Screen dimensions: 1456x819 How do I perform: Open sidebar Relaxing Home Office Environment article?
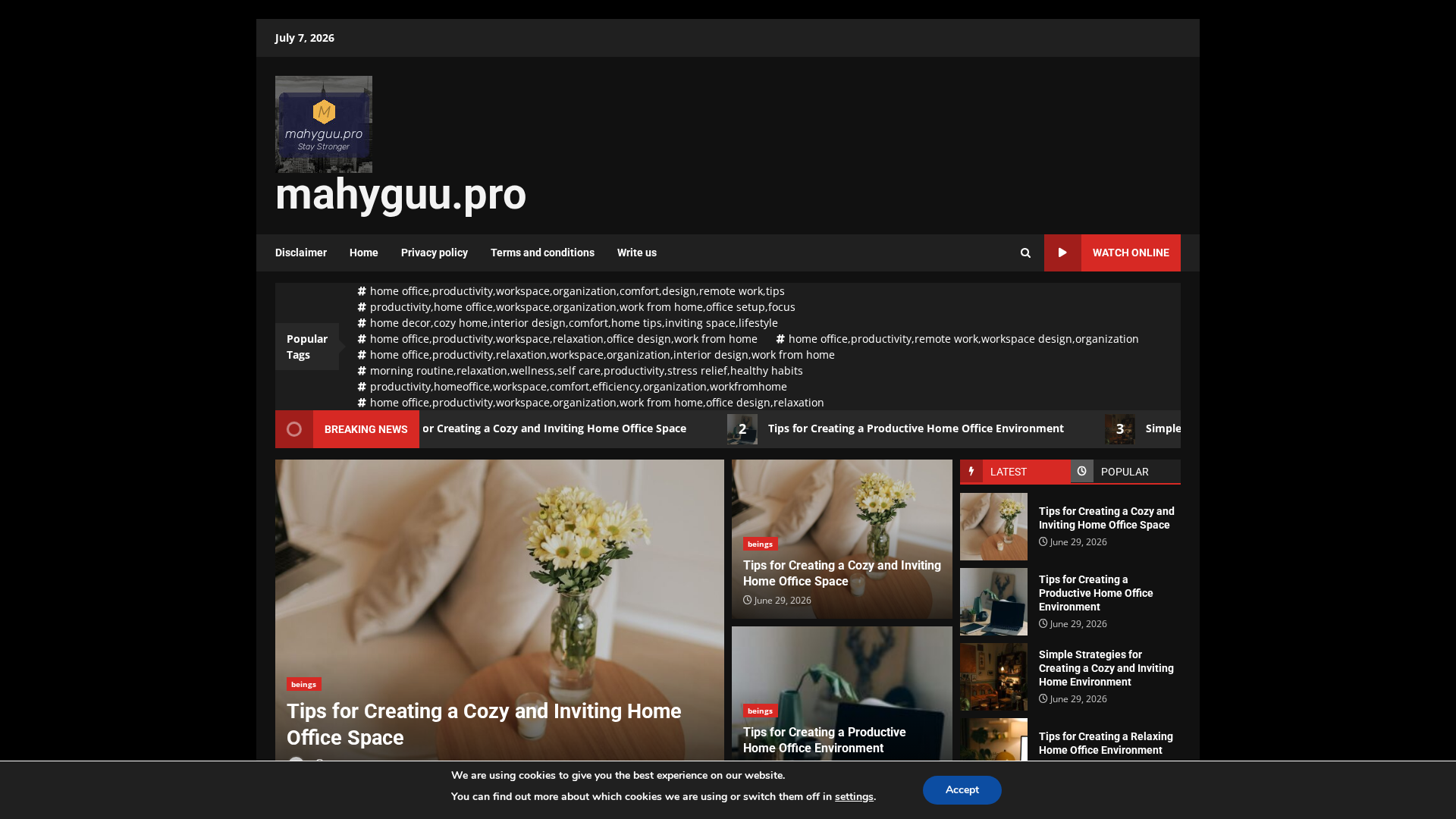1106,743
